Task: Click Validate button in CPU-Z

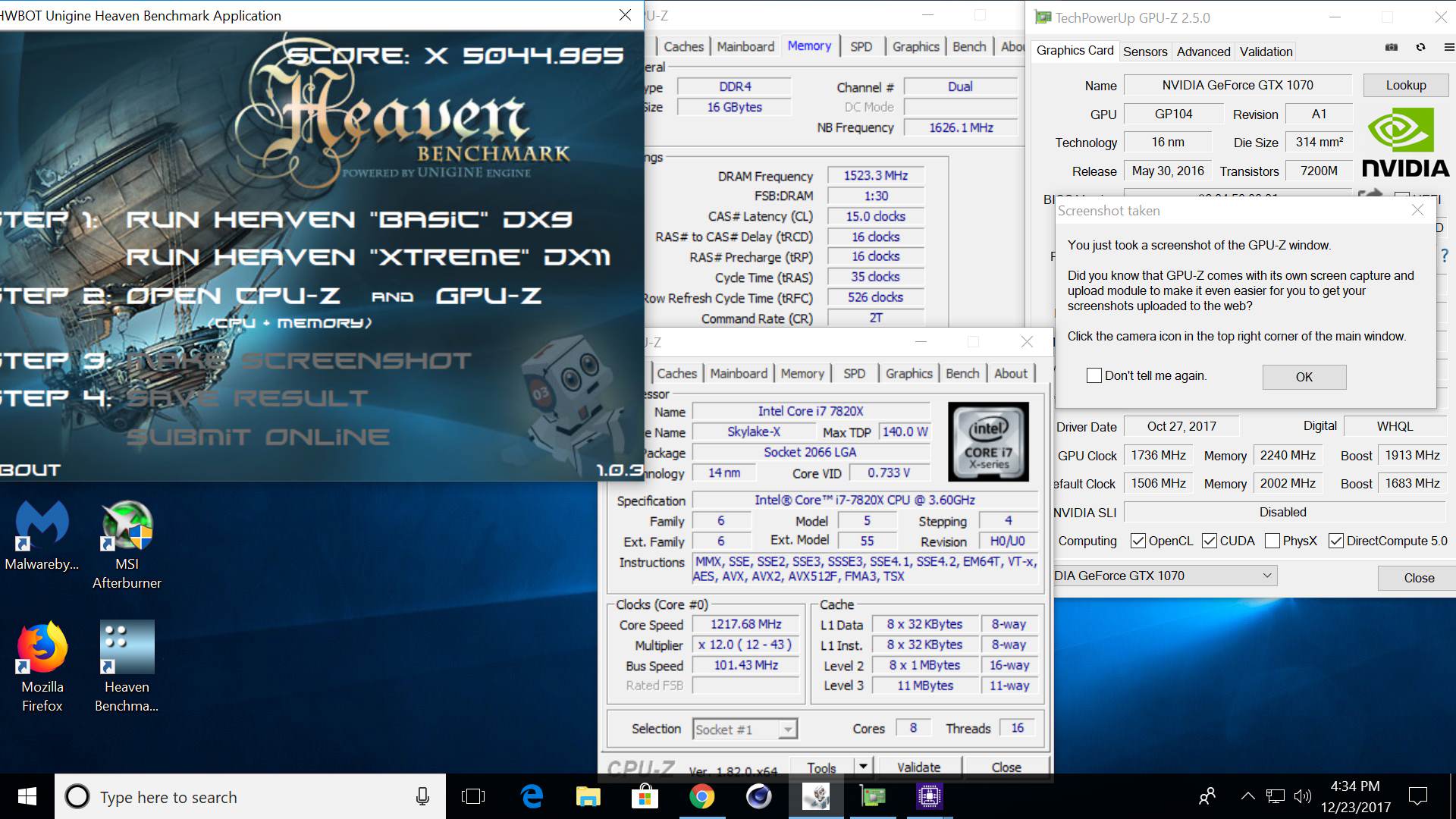Action: pos(918,767)
